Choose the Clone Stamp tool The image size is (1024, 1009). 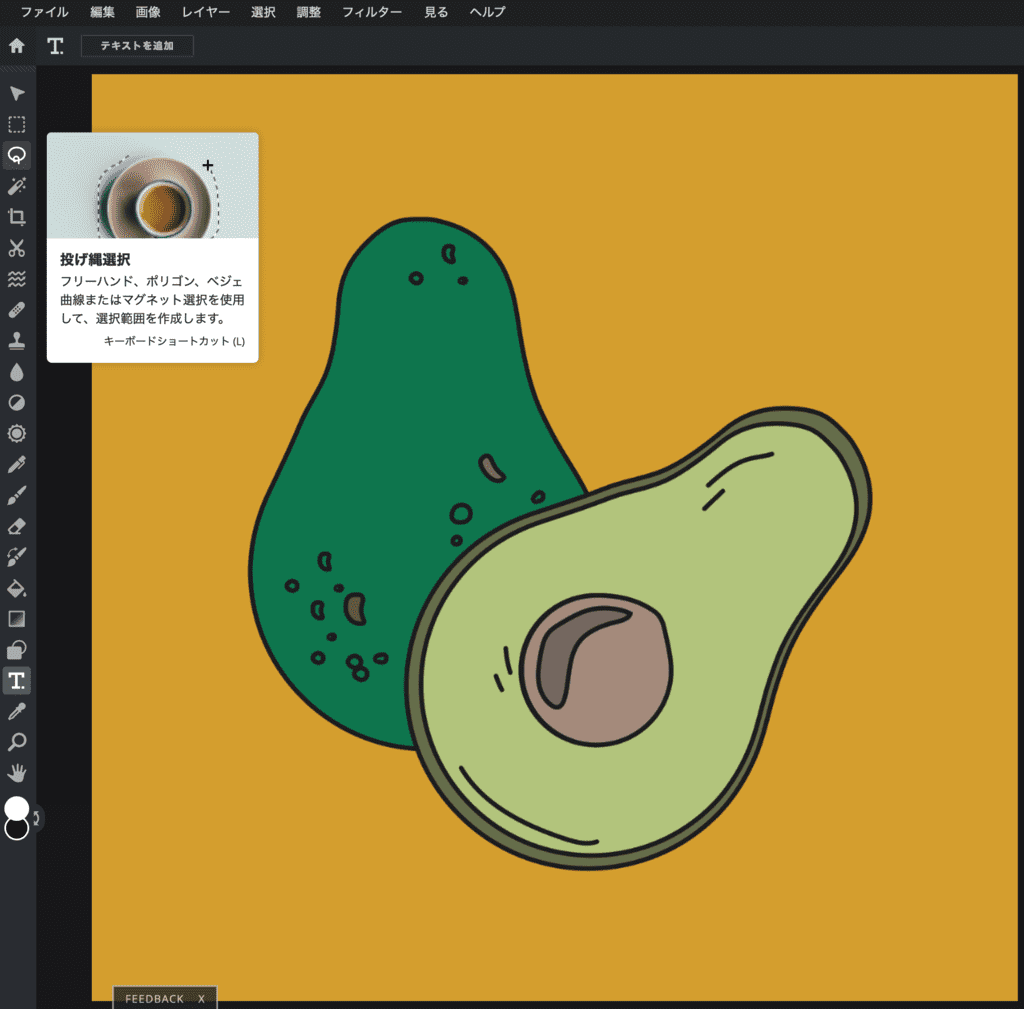(16, 340)
